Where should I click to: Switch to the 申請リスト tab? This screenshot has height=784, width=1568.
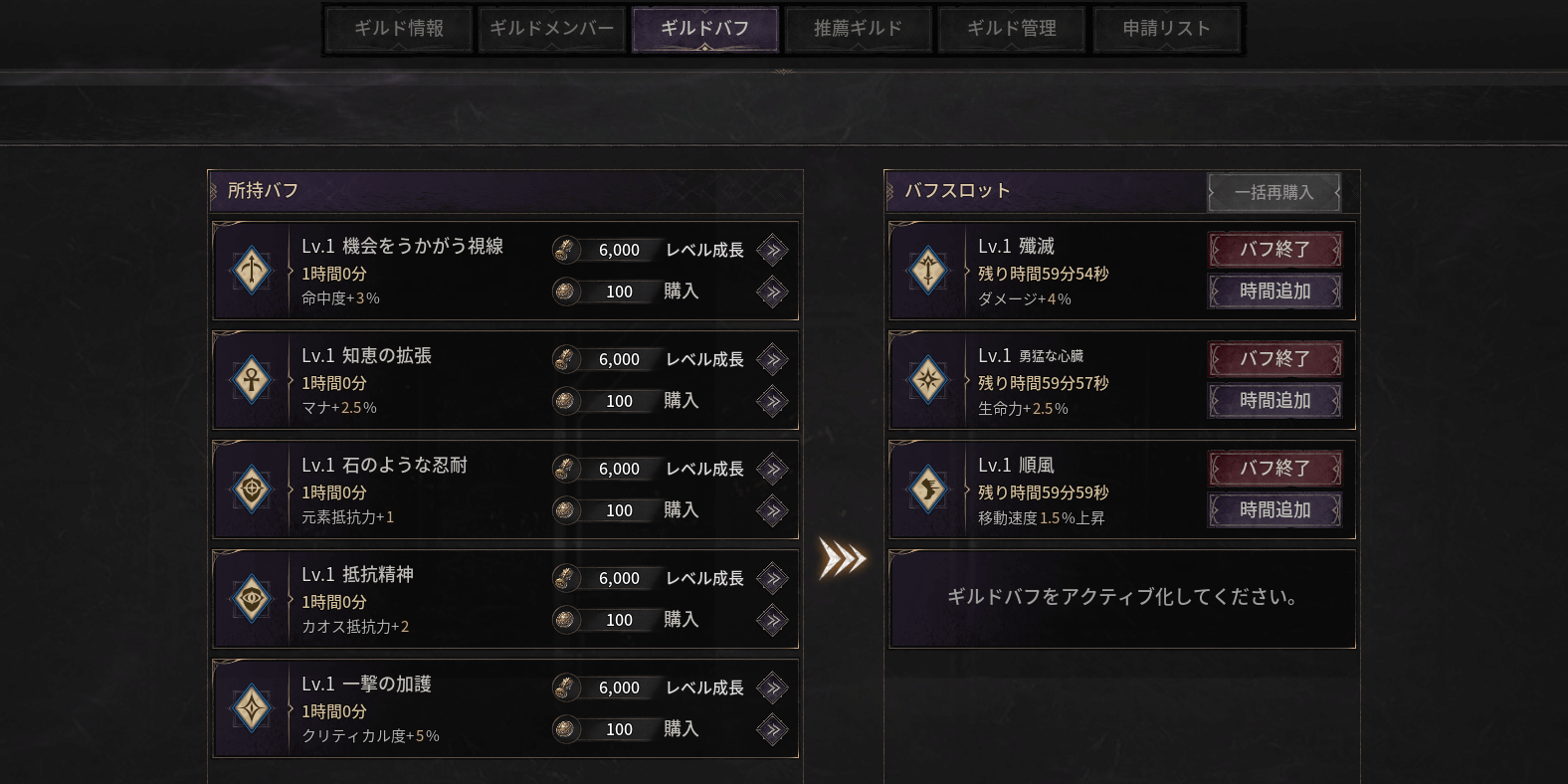(1167, 29)
